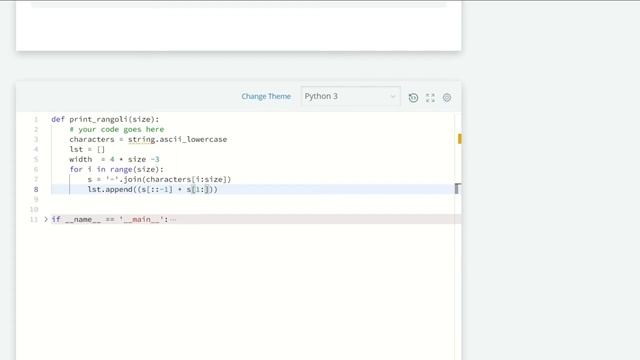
Task: Click the join(characters[i:size]) line
Action: coord(159,179)
